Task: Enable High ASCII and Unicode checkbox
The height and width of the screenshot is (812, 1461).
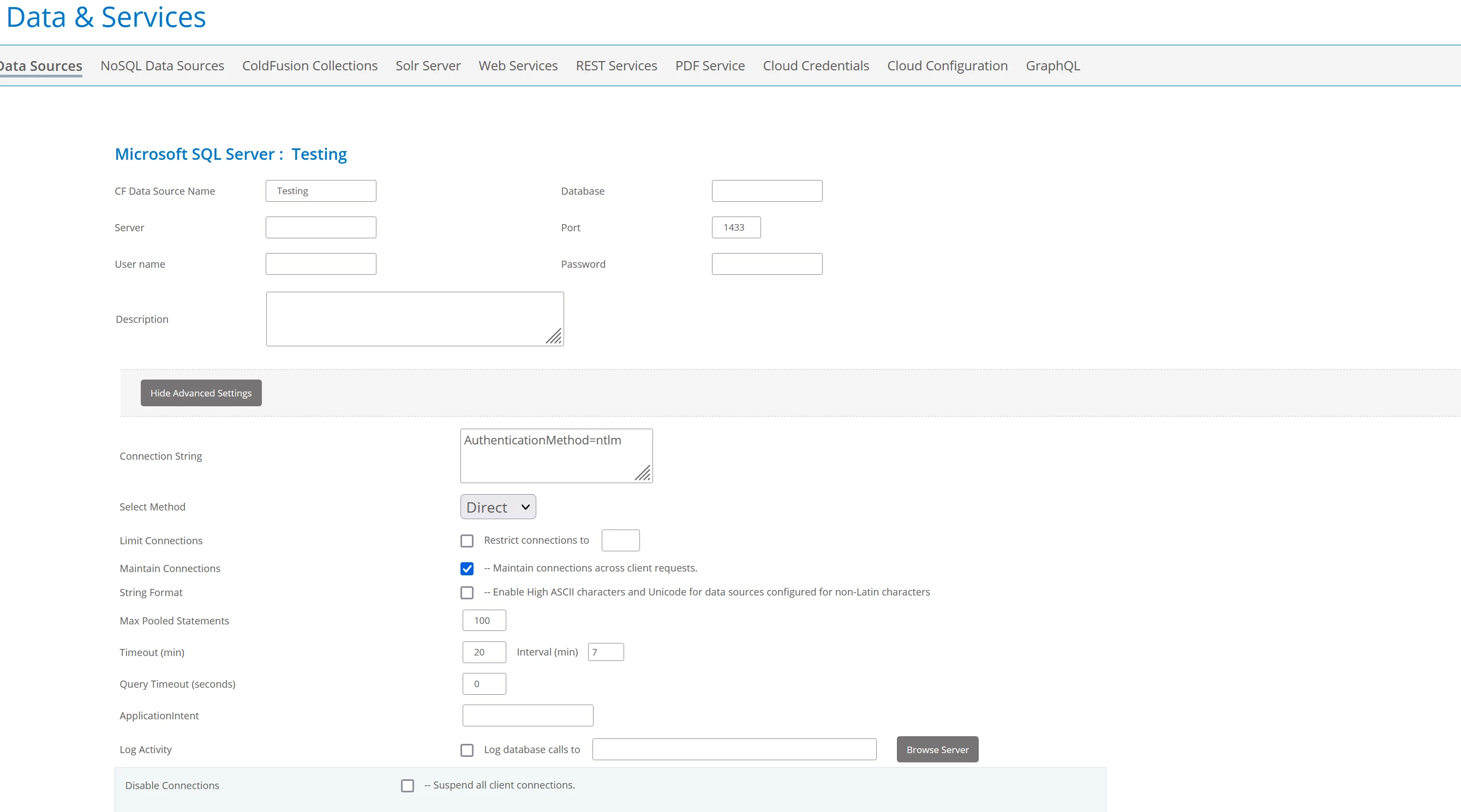Action: pos(467,593)
